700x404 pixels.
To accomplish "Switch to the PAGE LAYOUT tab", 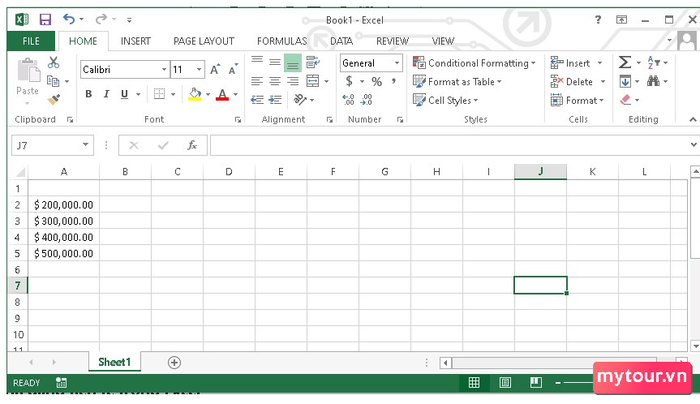I will pos(204,41).
